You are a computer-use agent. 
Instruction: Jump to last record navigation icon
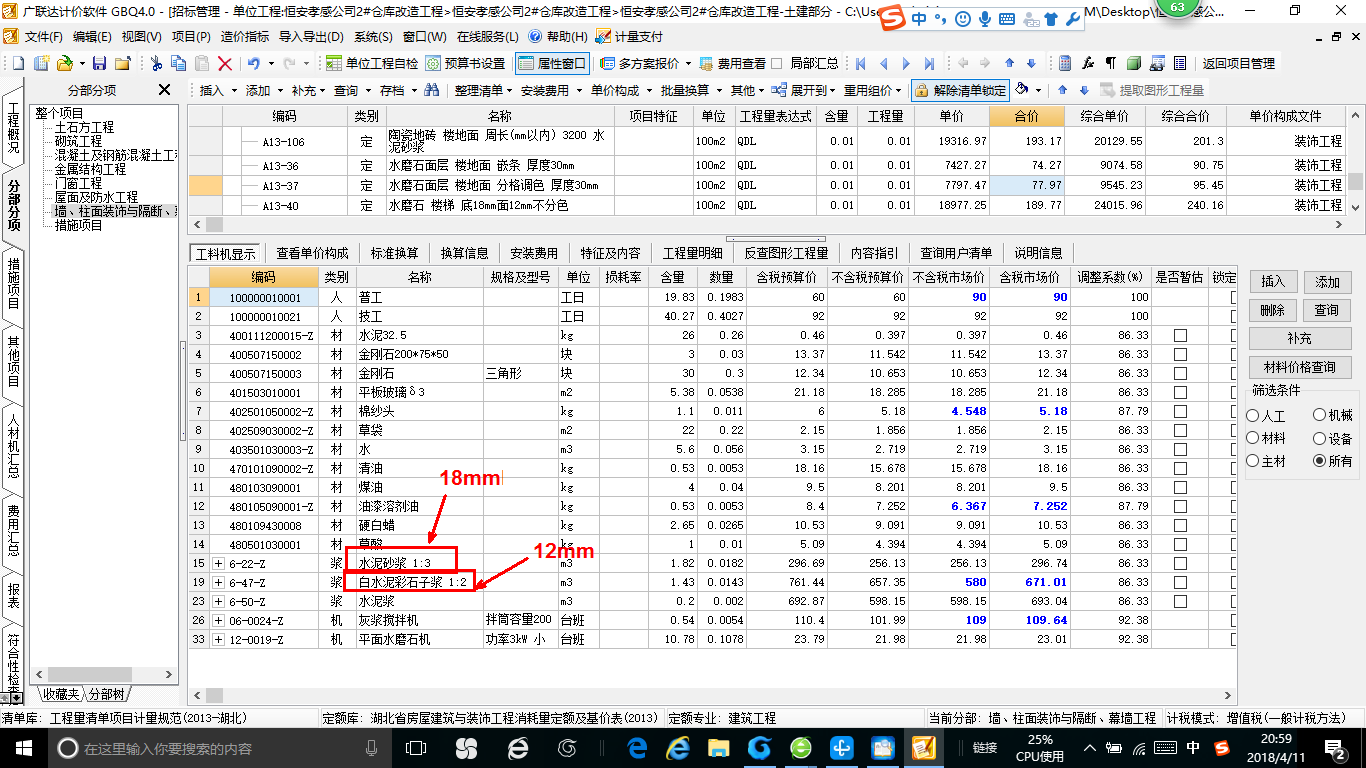[x=930, y=63]
